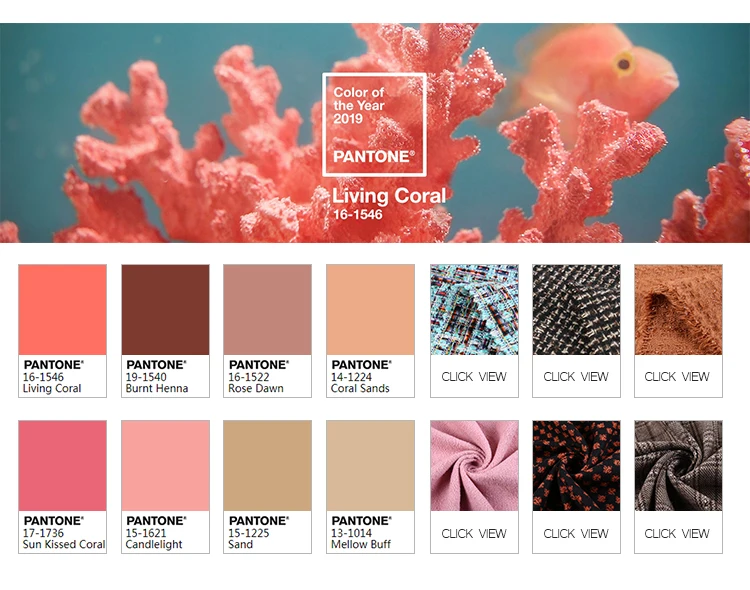Viewport: 750px width, 590px height.
Task: Click CLICK VIEW under the pink fabric
Action: (x=474, y=533)
